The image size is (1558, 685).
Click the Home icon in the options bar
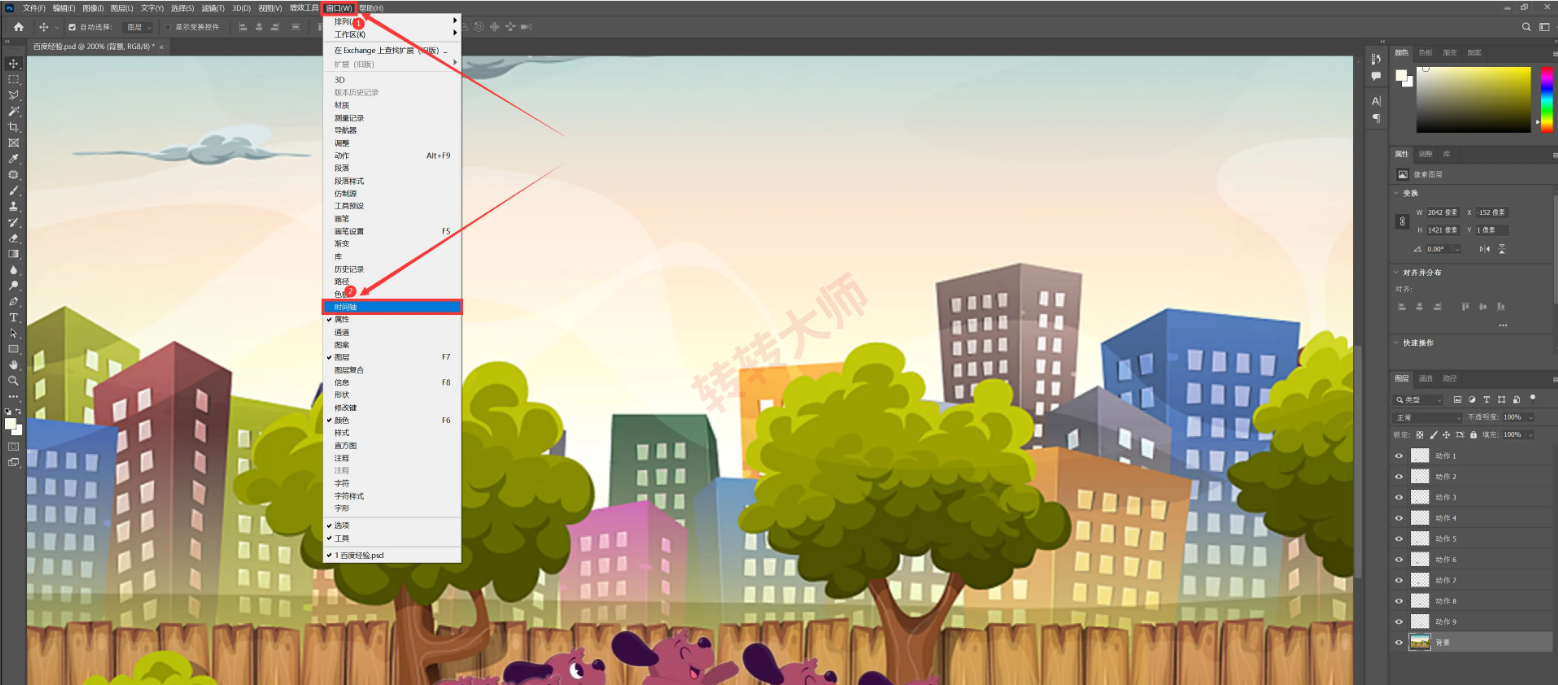pos(18,27)
